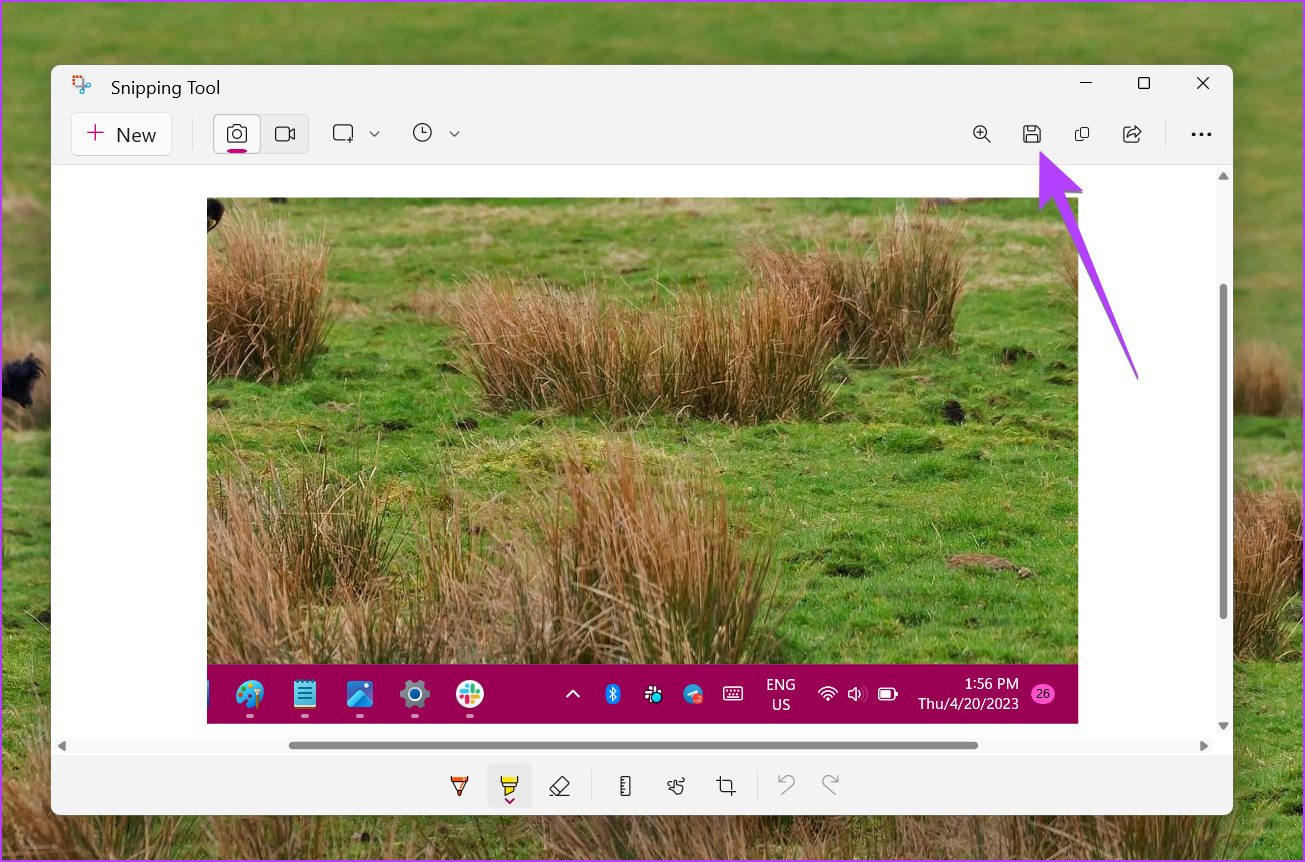Click speaker volume icon in captured tray

(856, 694)
